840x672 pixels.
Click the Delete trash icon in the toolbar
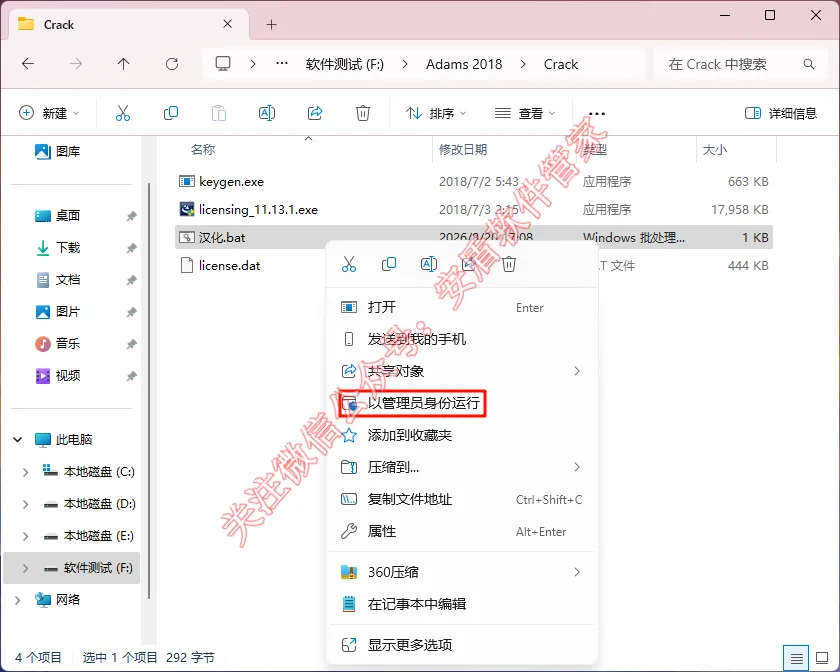point(363,113)
